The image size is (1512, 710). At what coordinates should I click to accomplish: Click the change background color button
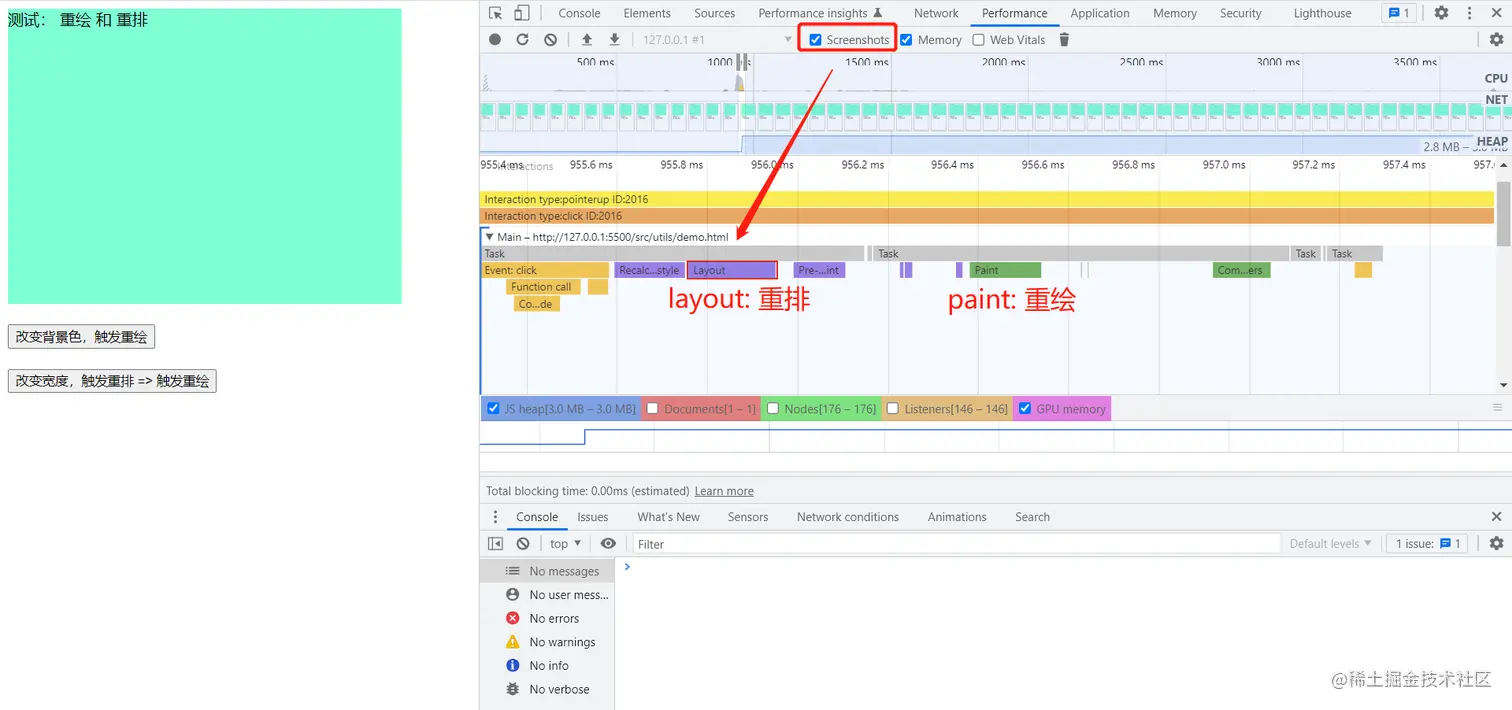[81, 337]
